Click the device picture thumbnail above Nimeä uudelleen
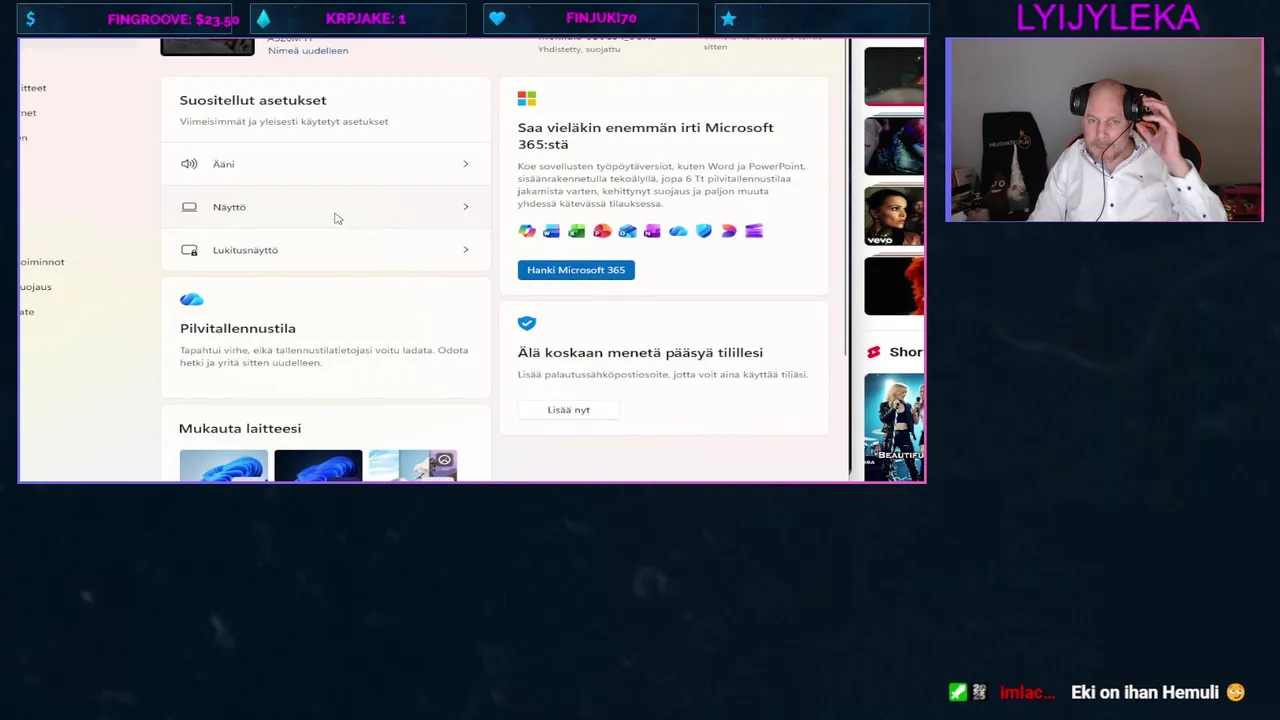The width and height of the screenshot is (1280, 720). 207,47
